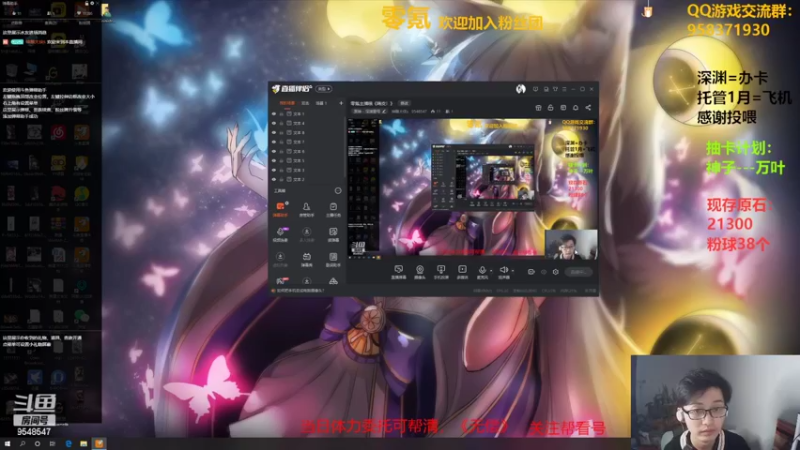The height and width of the screenshot is (450, 800).
Task: Click the bell notification icon above preview
Action: coord(576,108)
